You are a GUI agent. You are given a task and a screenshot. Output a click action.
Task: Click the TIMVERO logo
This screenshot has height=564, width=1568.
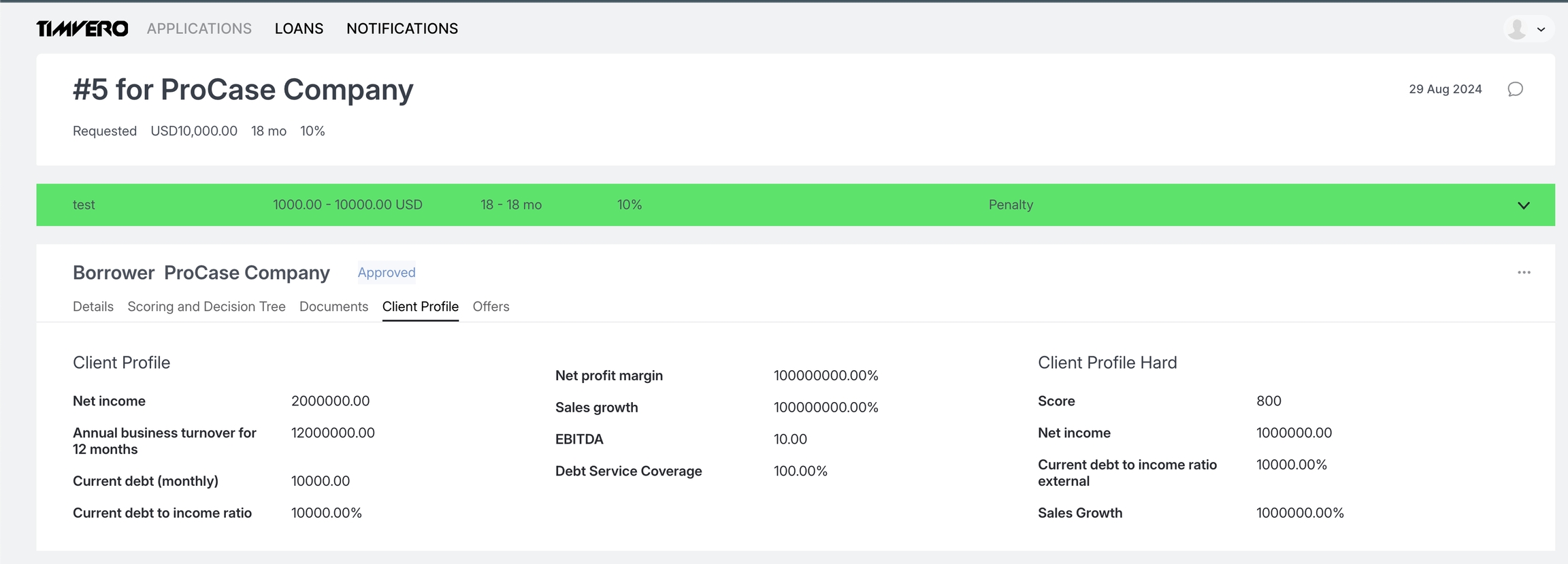click(82, 29)
